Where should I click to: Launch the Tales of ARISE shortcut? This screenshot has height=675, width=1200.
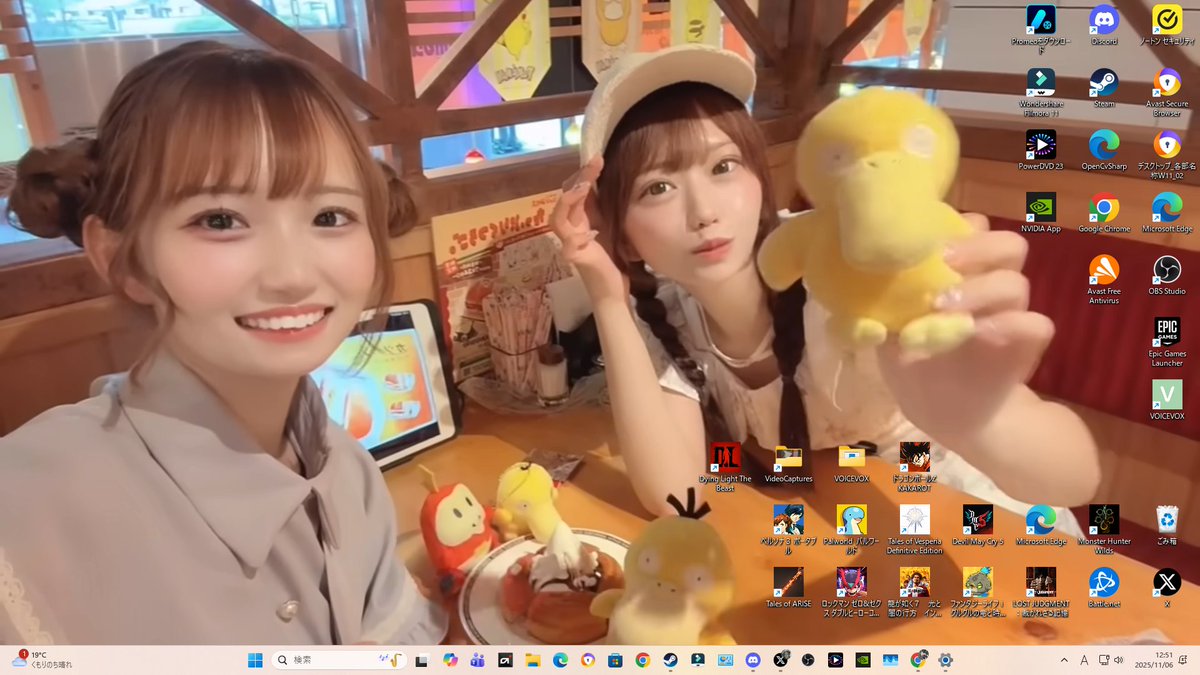click(x=788, y=588)
